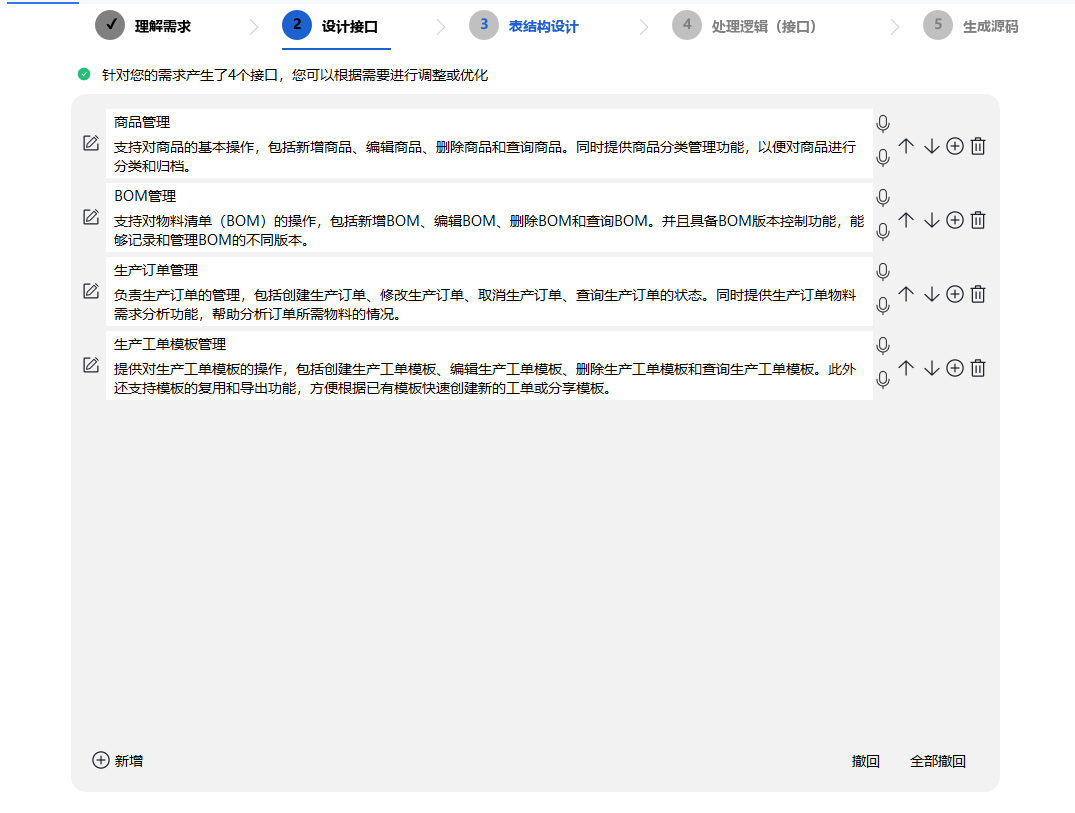
Task: Click the title microphone icon for 生产订单管理
Action: (x=883, y=272)
